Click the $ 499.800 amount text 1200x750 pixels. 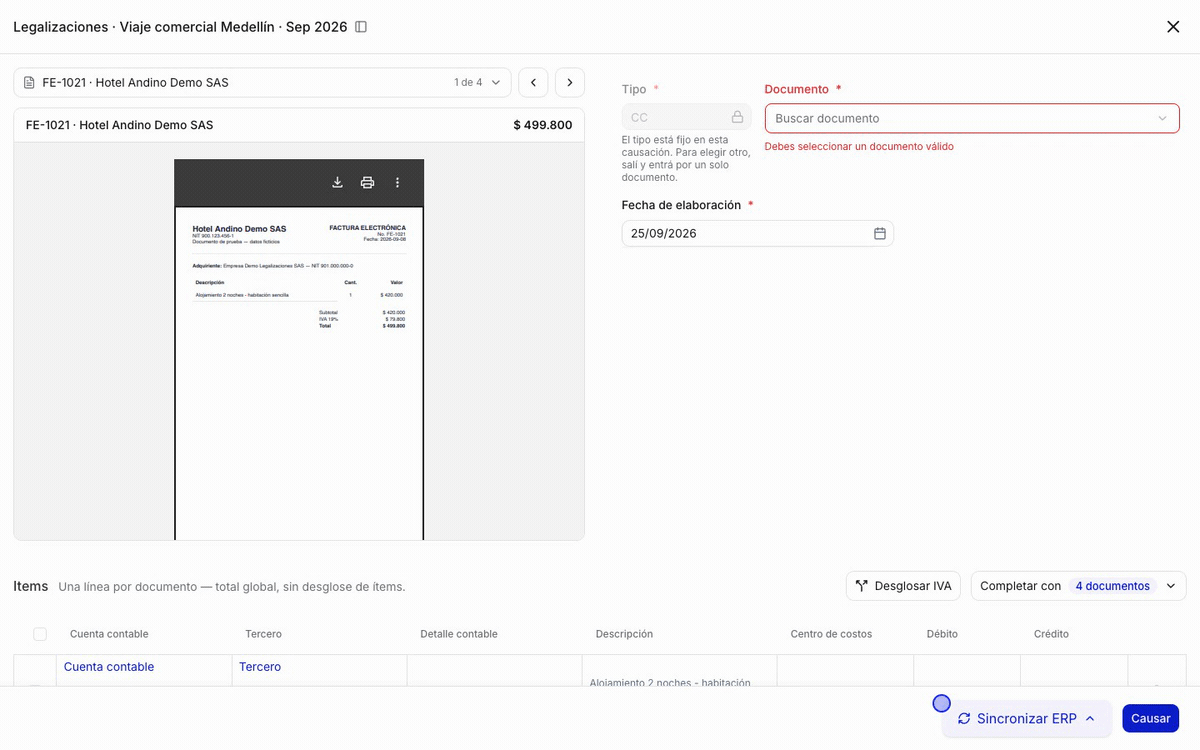(543, 125)
